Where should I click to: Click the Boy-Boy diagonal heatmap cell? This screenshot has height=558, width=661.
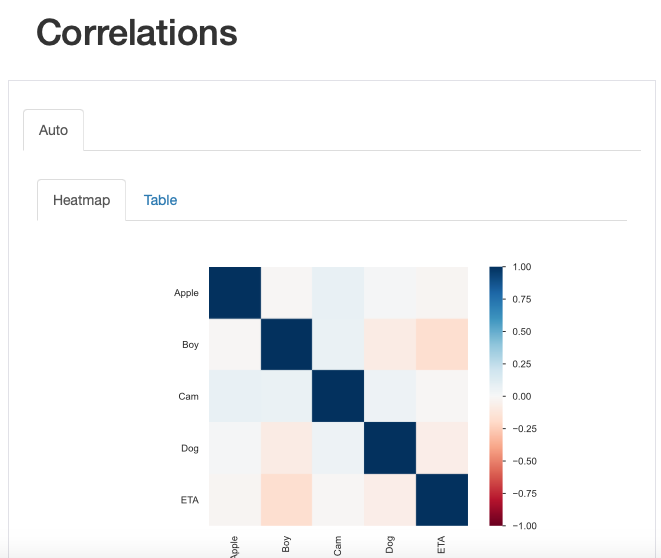(x=286, y=344)
